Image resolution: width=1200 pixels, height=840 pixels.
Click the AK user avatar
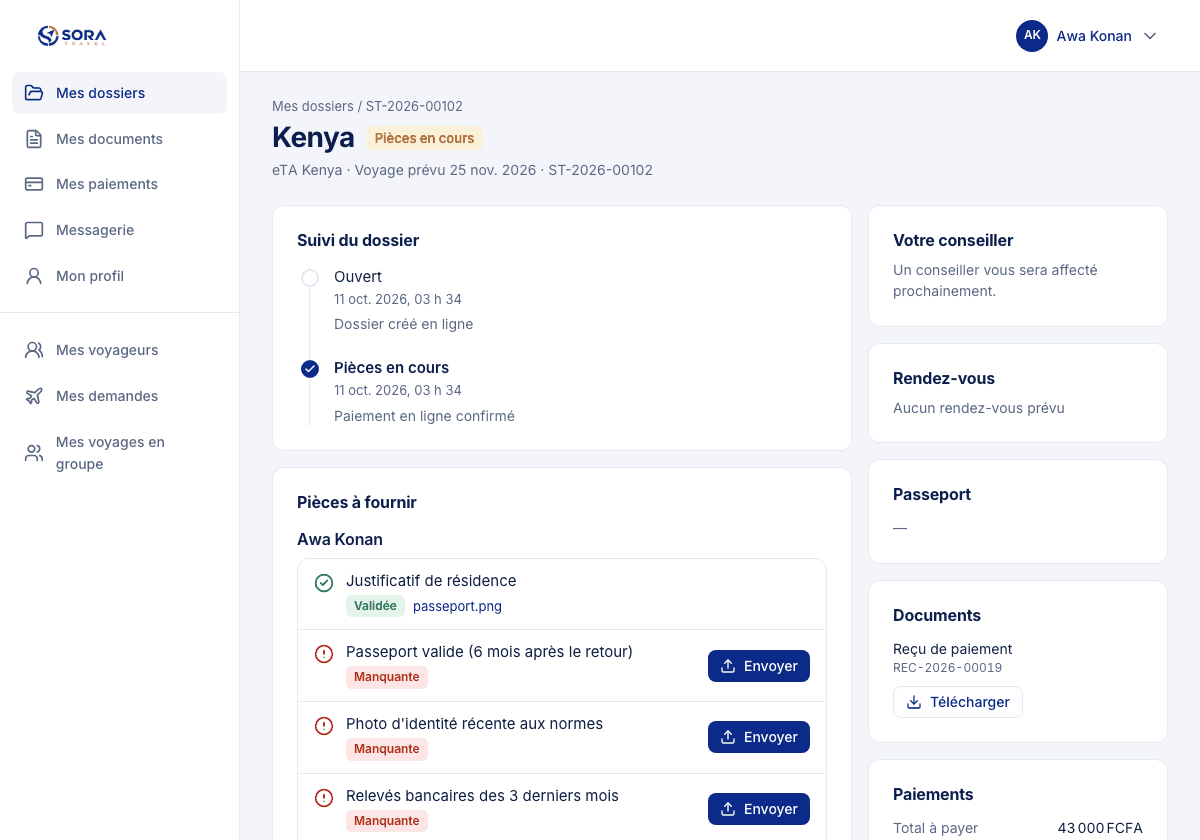pos(1032,36)
